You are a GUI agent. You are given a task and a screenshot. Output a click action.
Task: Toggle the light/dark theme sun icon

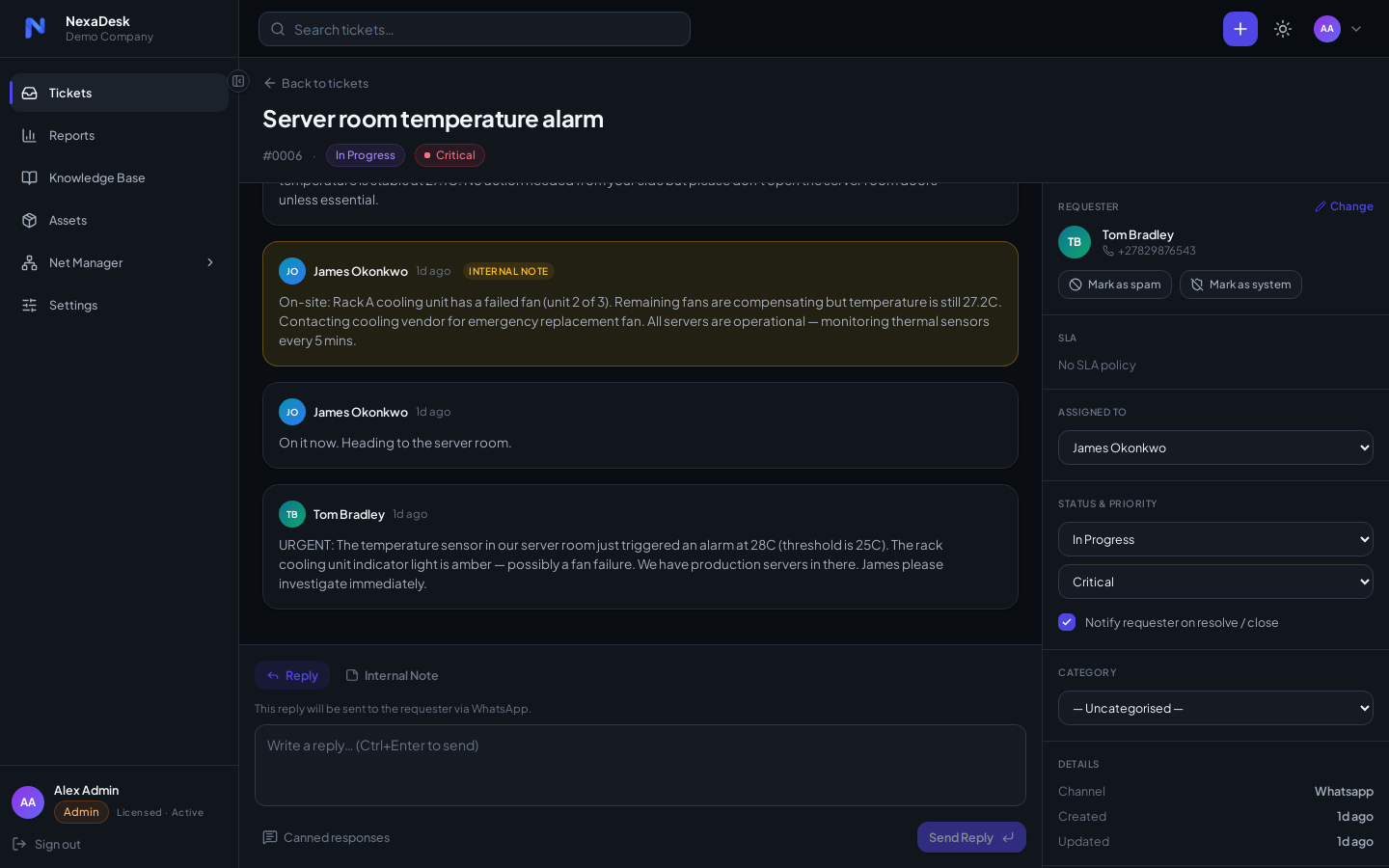click(x=1283, y=29)
